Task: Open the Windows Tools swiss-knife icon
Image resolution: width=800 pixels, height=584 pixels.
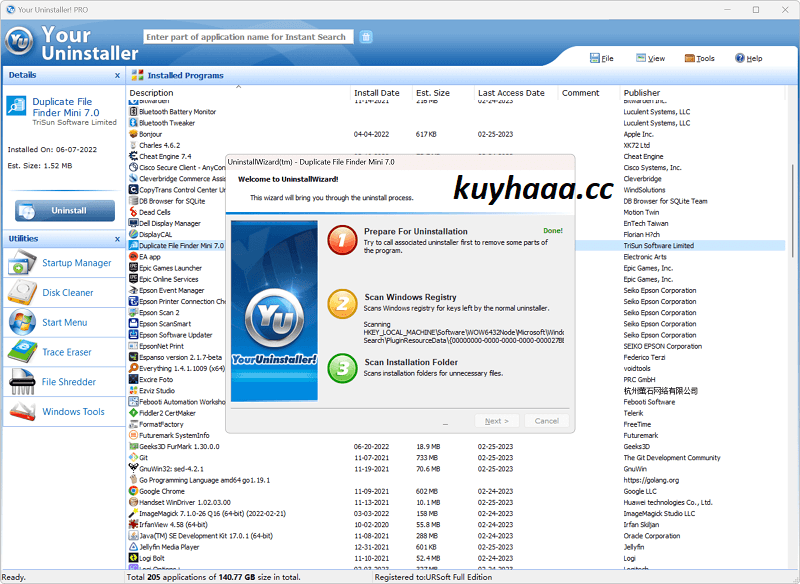Action: click(22, 411)
